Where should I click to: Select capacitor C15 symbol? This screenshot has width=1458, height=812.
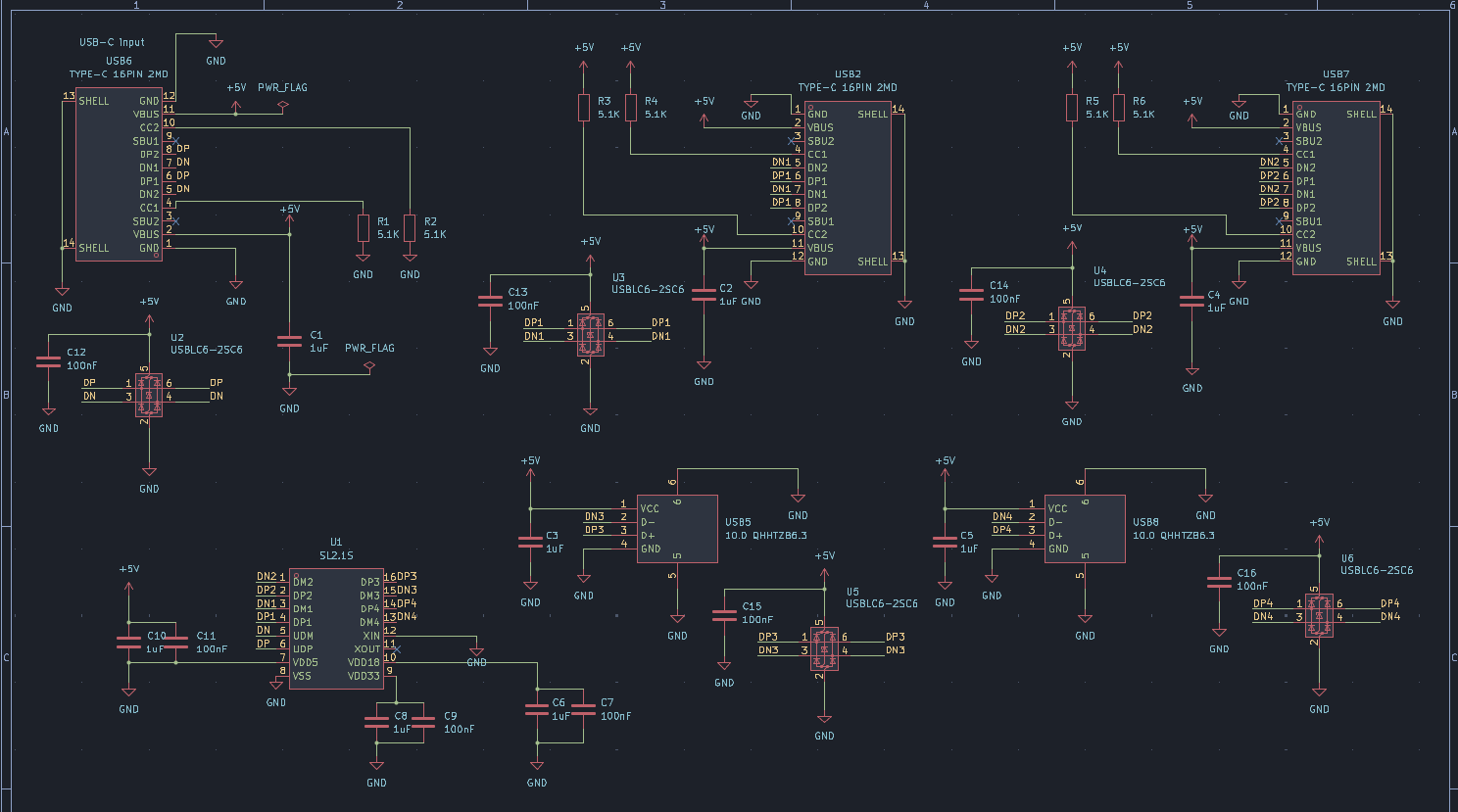[724, 615]
